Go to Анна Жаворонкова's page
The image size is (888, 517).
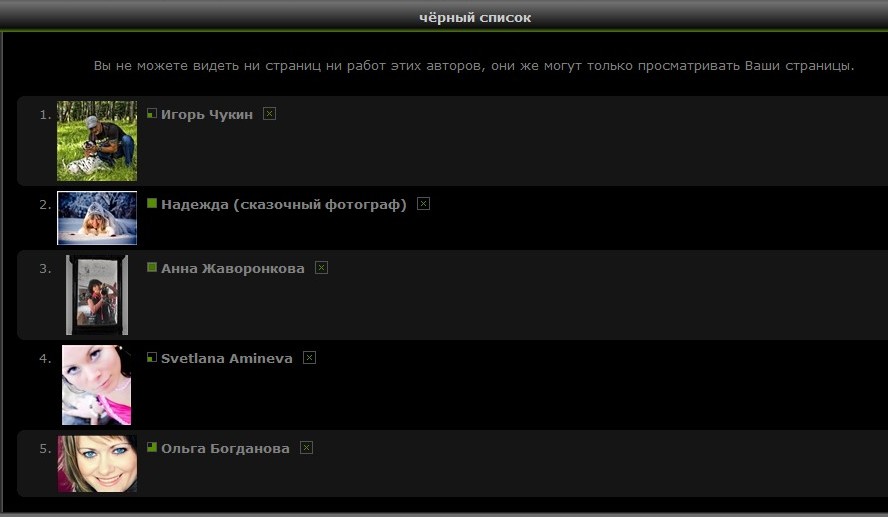[x=232, y=269]
